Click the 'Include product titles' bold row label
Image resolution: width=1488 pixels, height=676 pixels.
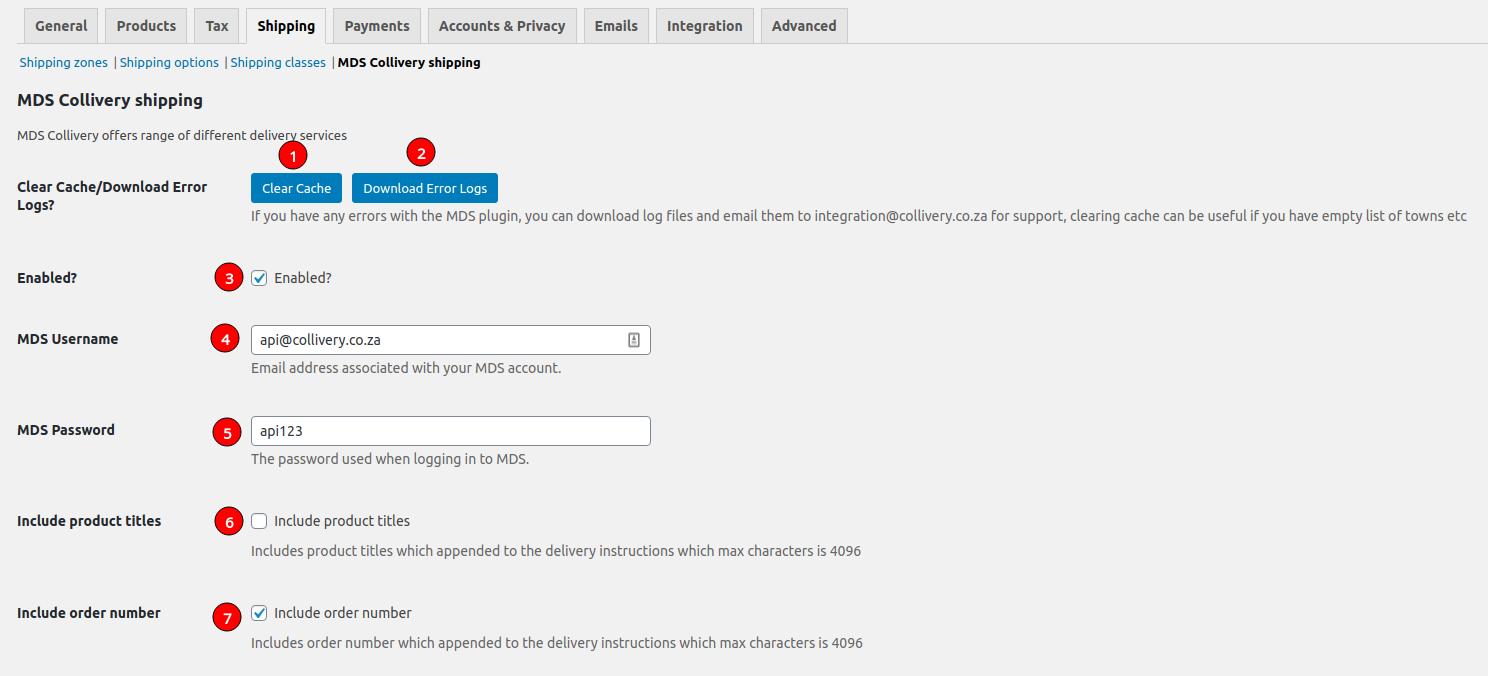point(89,521)
